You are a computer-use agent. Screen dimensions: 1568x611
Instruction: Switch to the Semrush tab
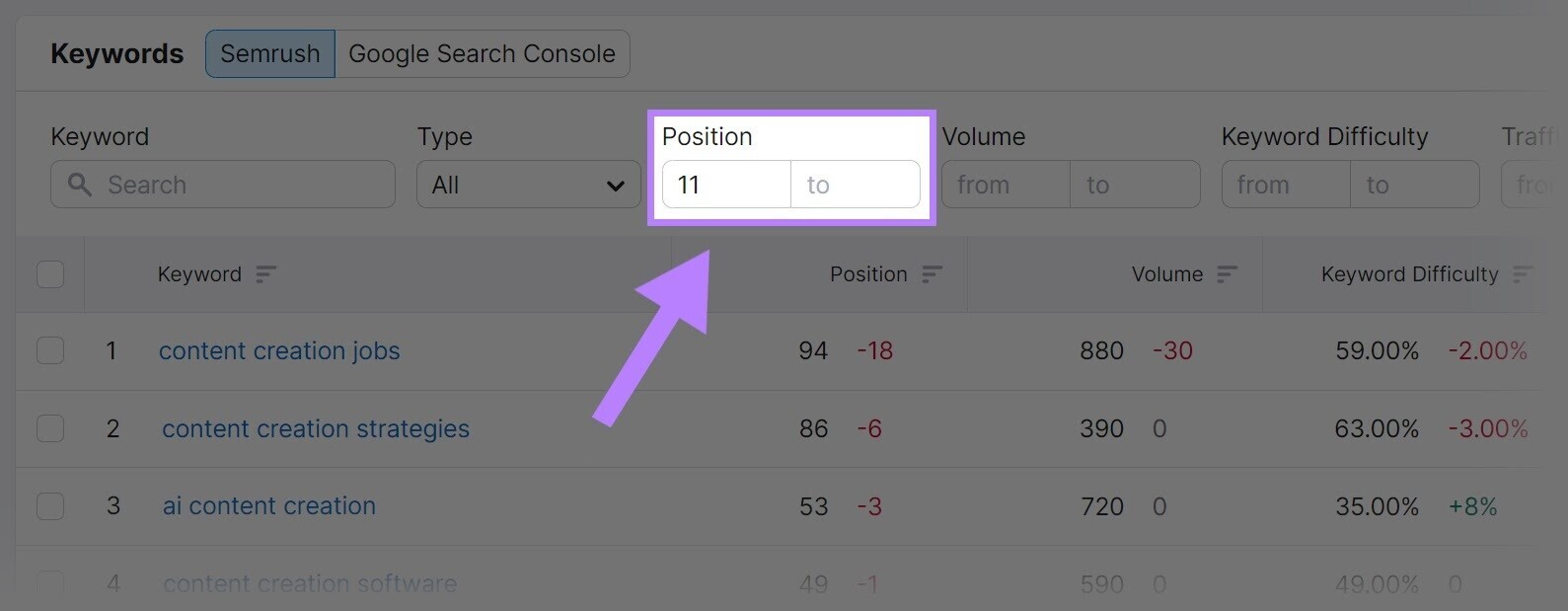click(269, 53)
